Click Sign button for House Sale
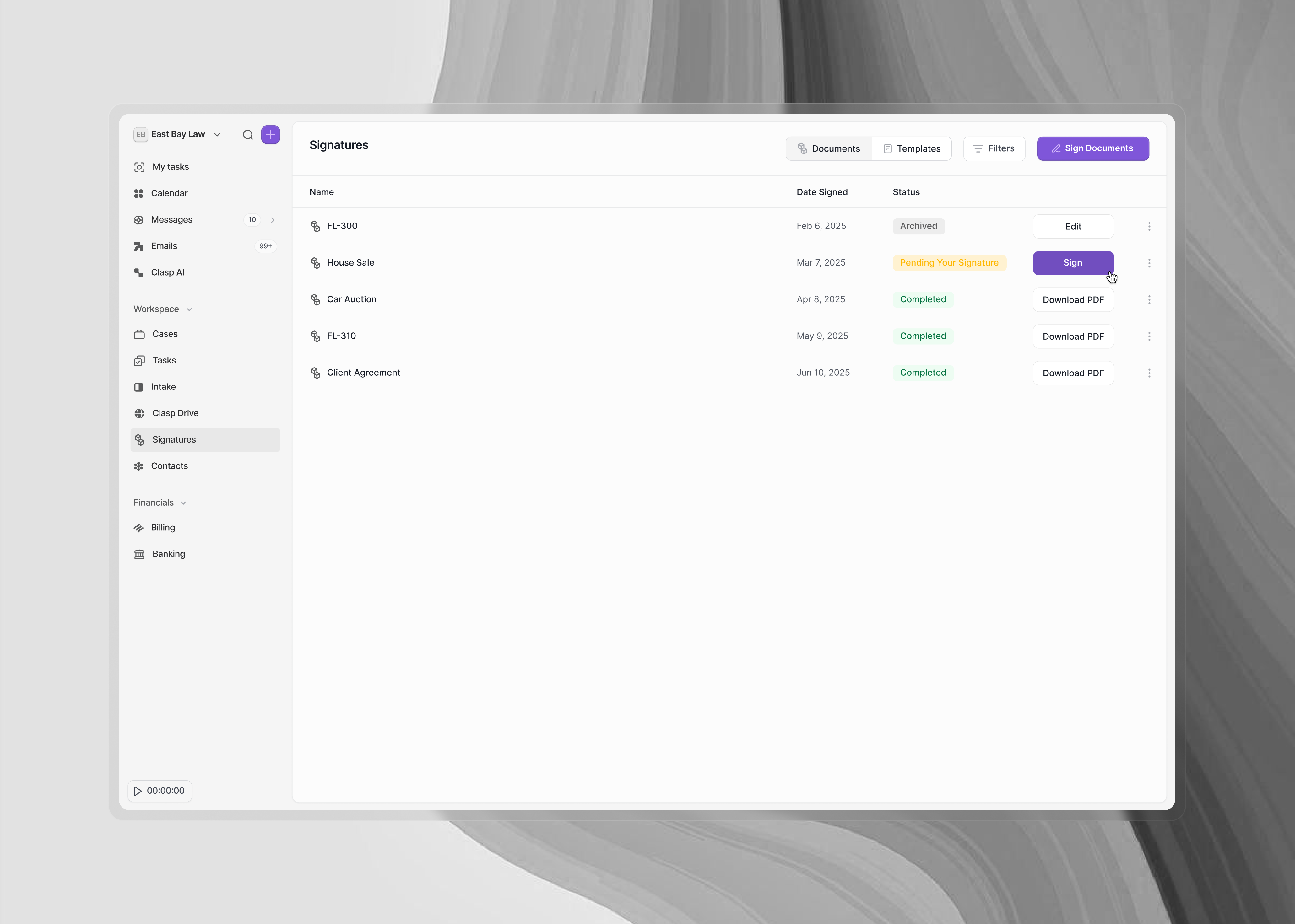 [1072, 263]
